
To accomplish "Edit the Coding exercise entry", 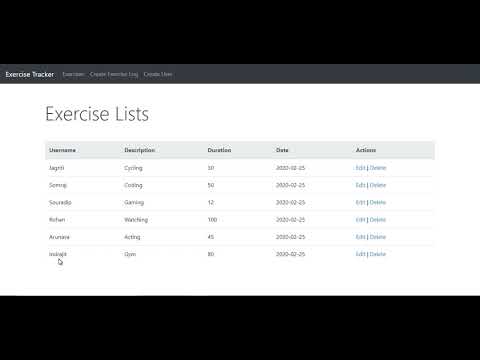I will pos(360,185).
